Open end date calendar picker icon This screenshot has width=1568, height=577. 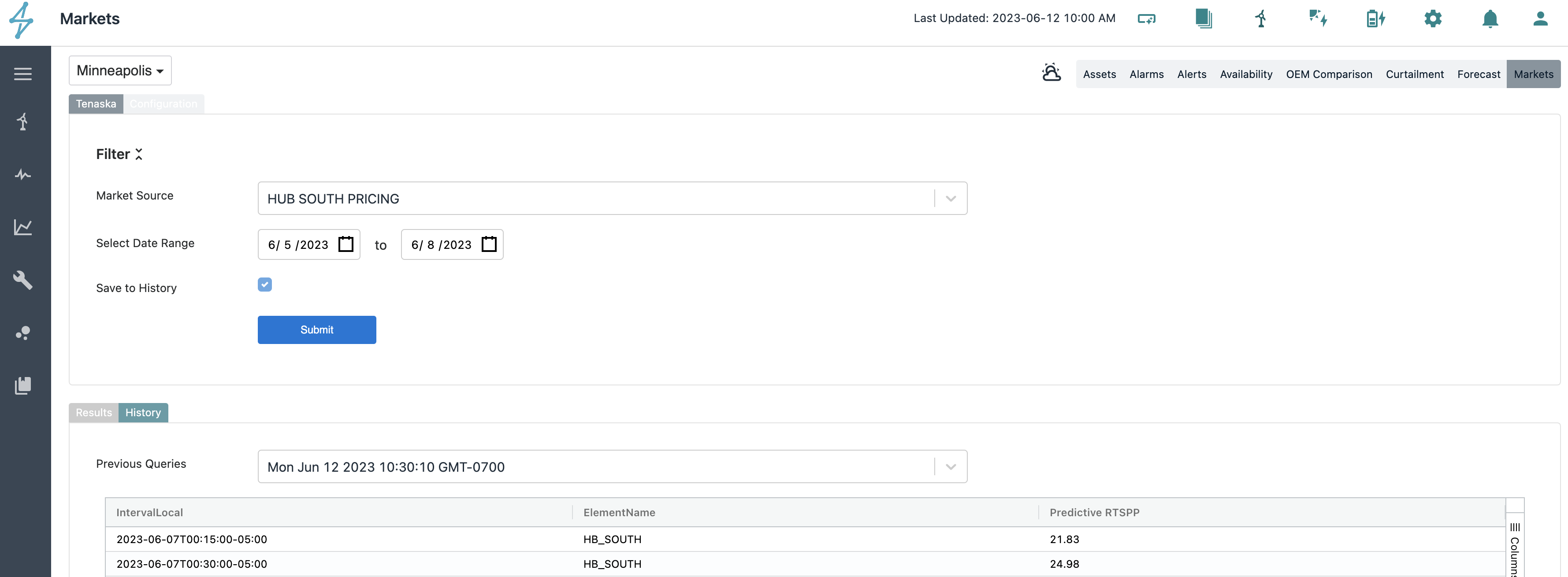[489, 244]
